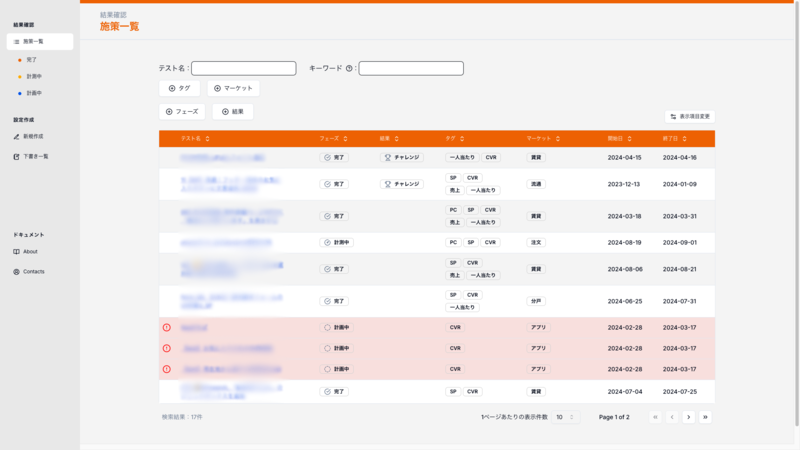Click the list icon beside 施策一覧
The height and width of the screenshot is (450, 800).
tap(16, 42)
